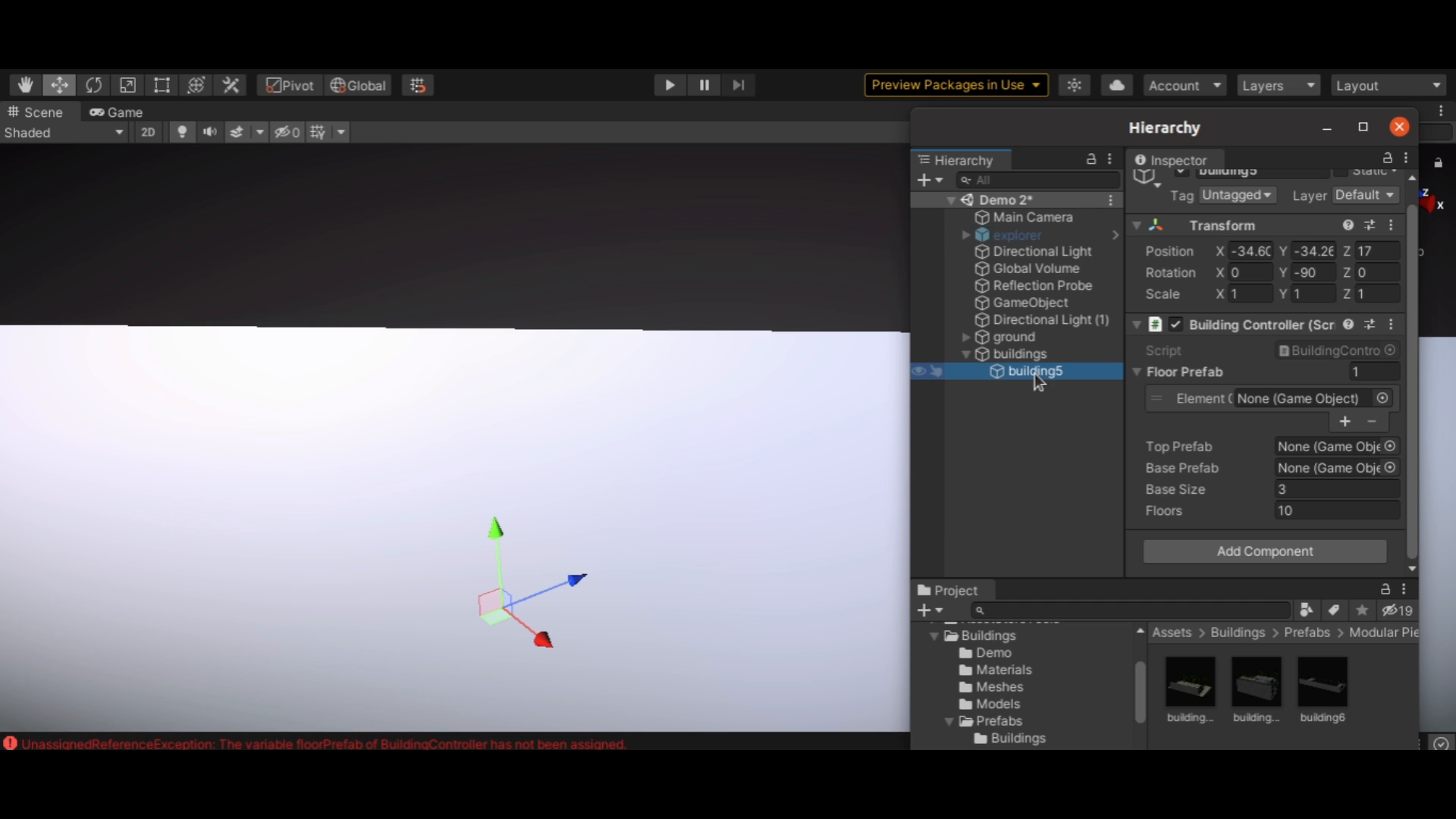
Task: Toggle scene grid visibility
Action: point(318,132)
